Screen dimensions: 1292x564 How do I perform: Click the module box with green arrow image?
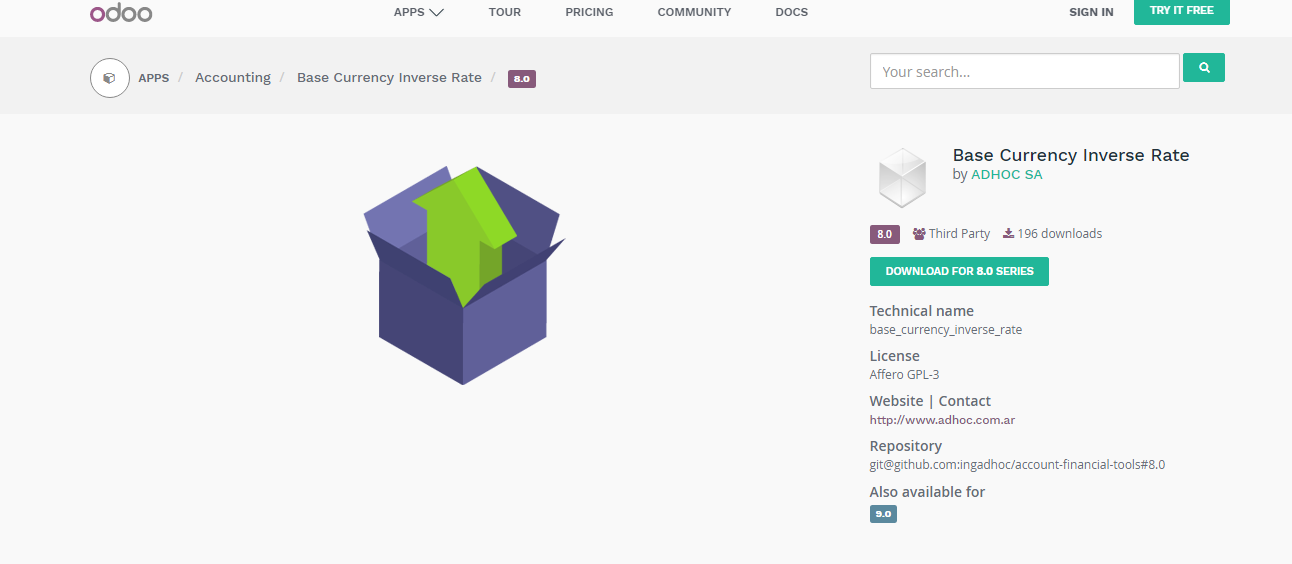(464, 275)
